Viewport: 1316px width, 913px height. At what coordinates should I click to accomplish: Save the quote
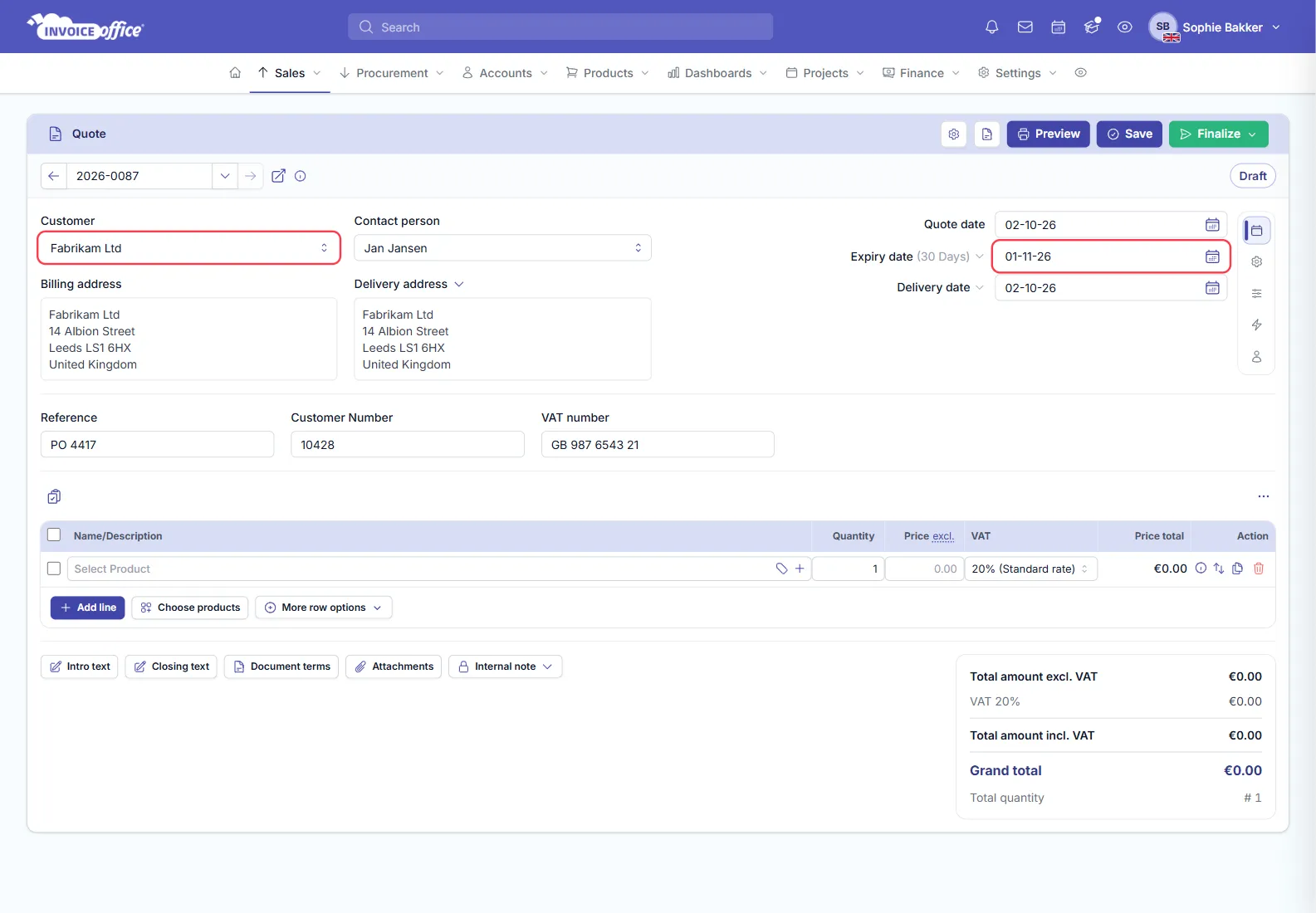tap(1129, 134)
